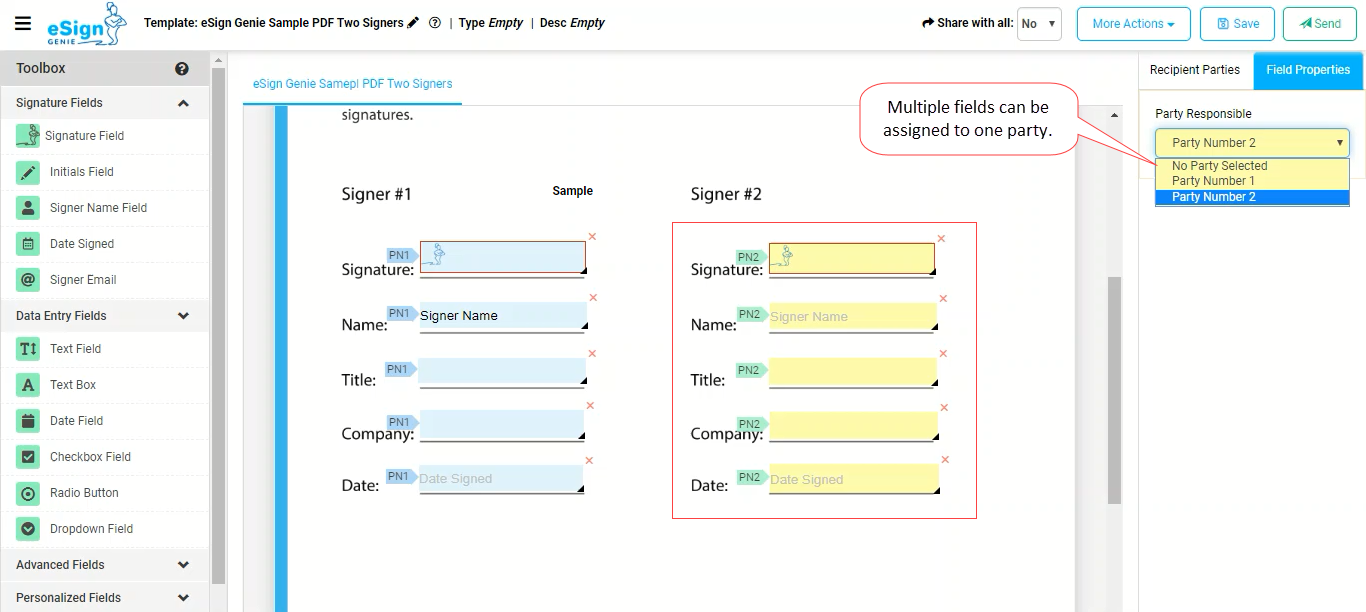This screenshot has width=1366, height=612.
Task: Click the Signer Email toolbox label
Action: (83, 280)
